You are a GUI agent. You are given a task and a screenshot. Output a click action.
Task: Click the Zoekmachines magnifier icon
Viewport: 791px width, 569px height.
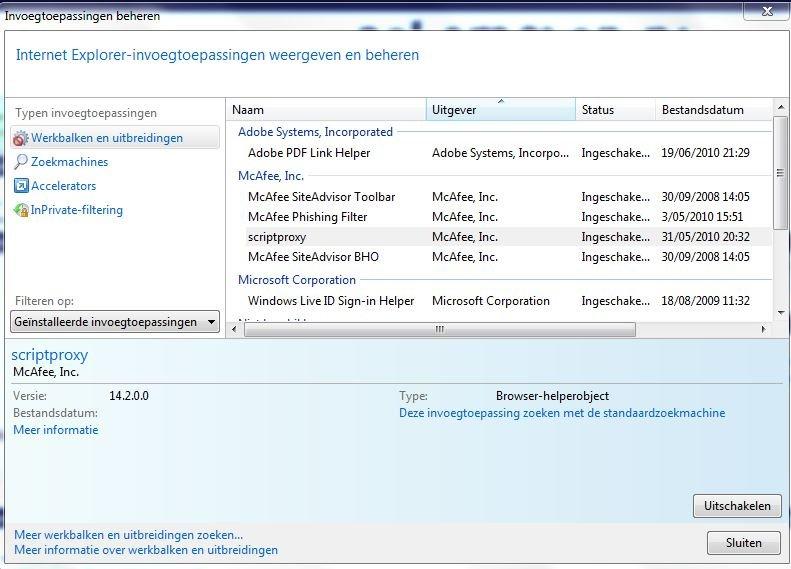tap(21, 162)
